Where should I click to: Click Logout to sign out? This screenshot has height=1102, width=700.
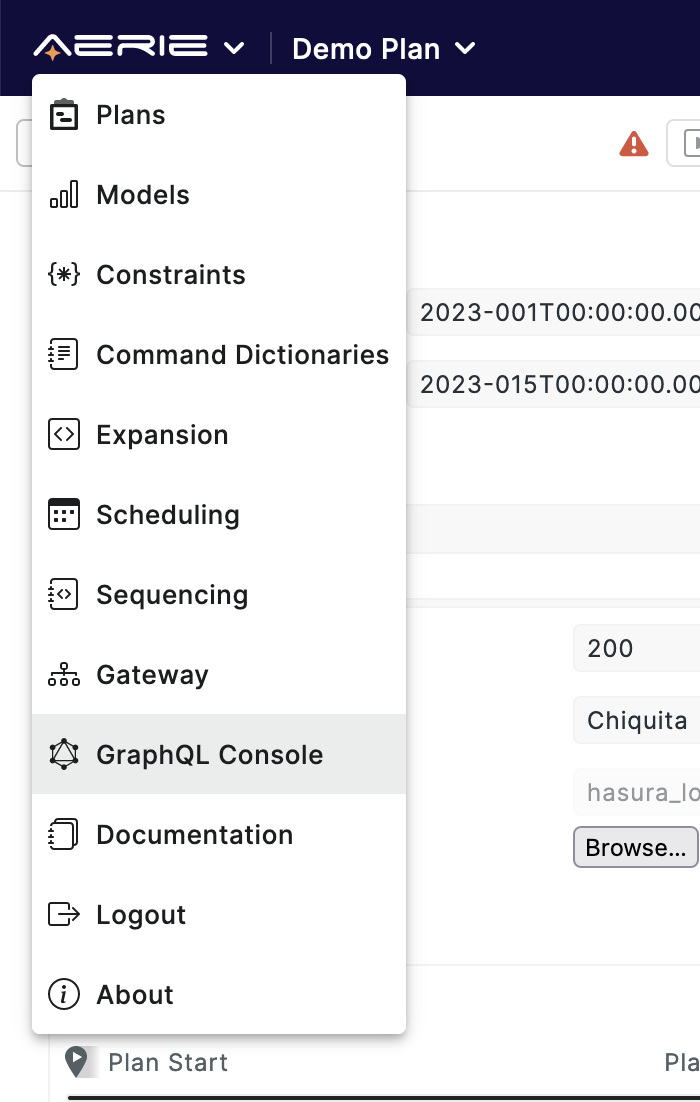(x=140, y=914)
